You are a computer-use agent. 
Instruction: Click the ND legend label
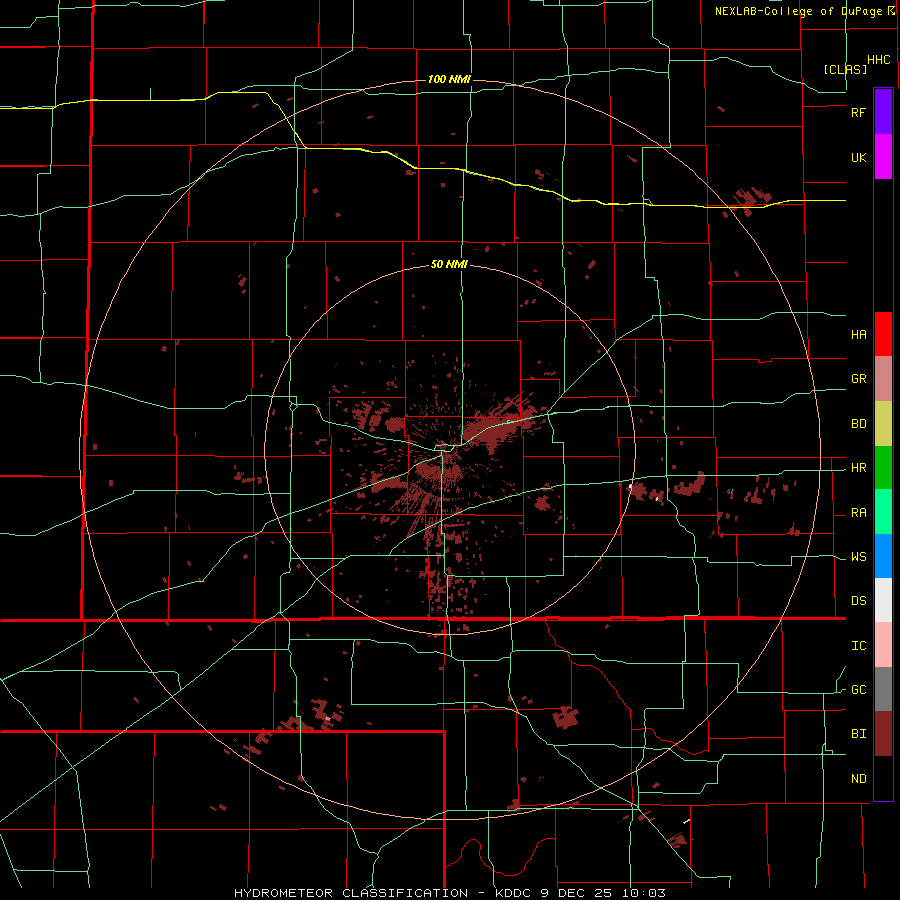pos(858,779)
